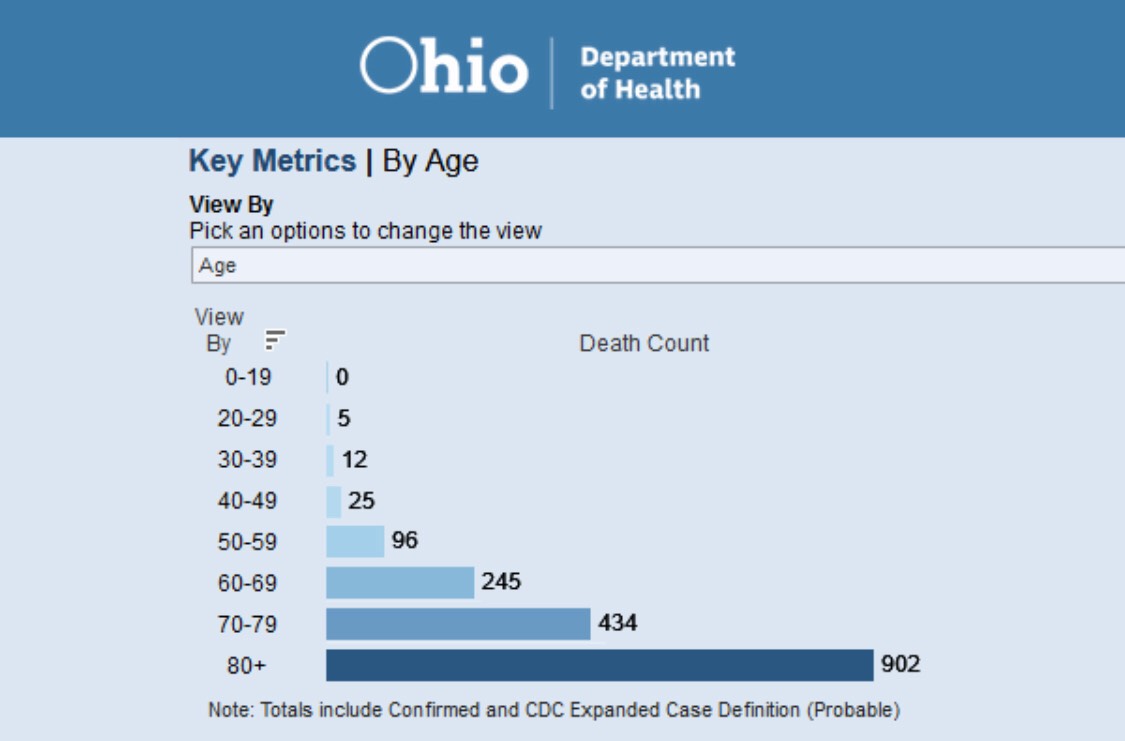Viewport: 1125px width, 741px height.
Task: Click the Death Count column header
Action: pyautogui.click(x=644, y=343)
